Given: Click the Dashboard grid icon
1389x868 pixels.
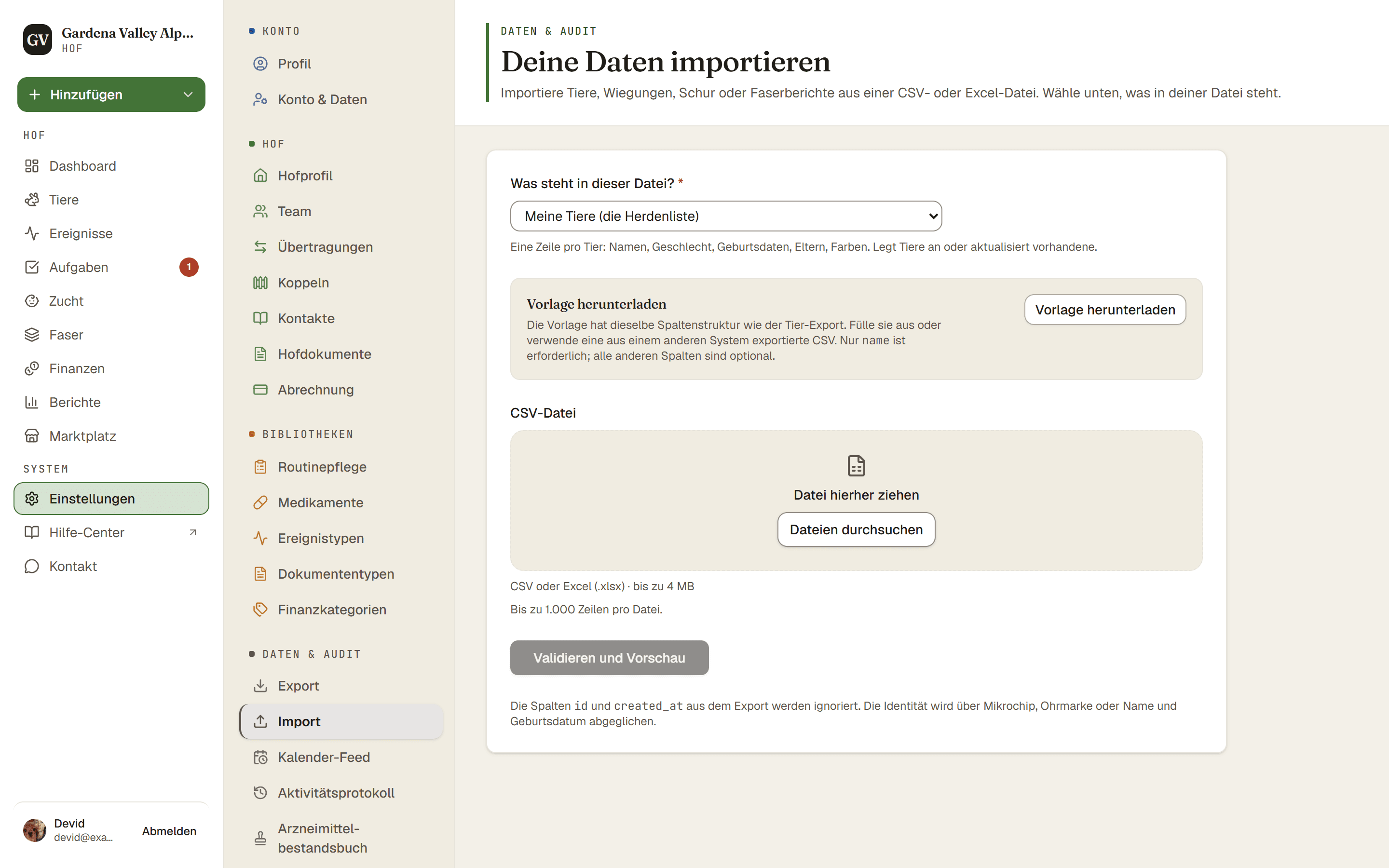Looking at the screenshot, I should pyautogui.click(x=31, y=166).
